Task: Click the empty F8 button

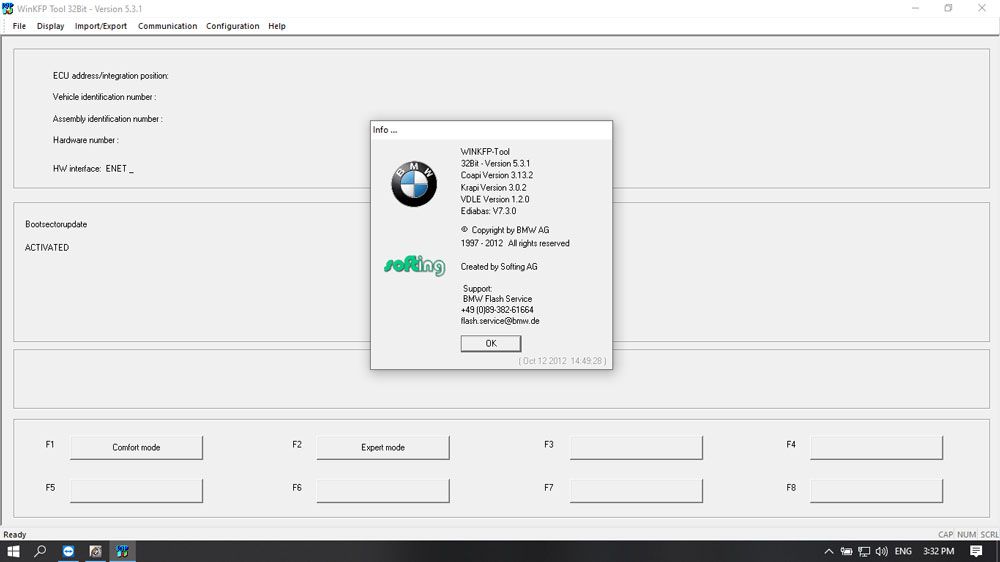Action: coord(876,491)
